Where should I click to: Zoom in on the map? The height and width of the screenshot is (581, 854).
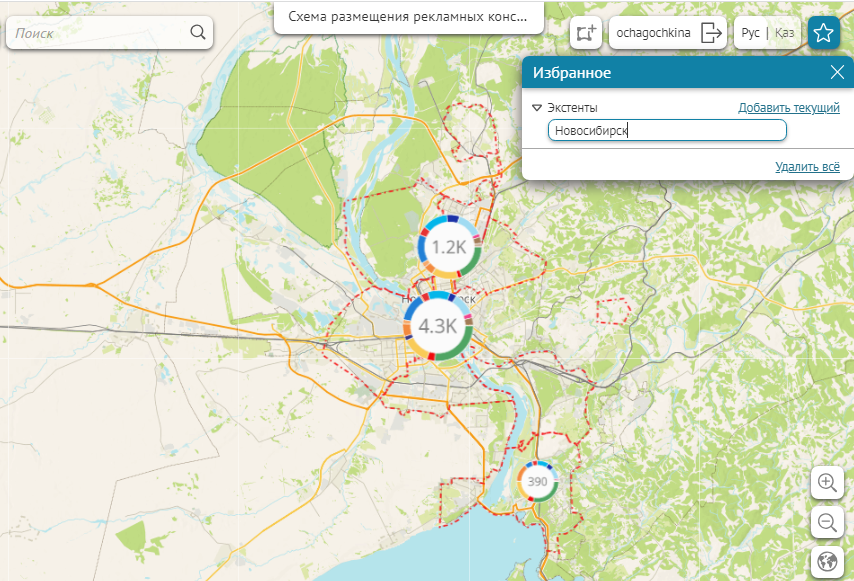(827, 483)
